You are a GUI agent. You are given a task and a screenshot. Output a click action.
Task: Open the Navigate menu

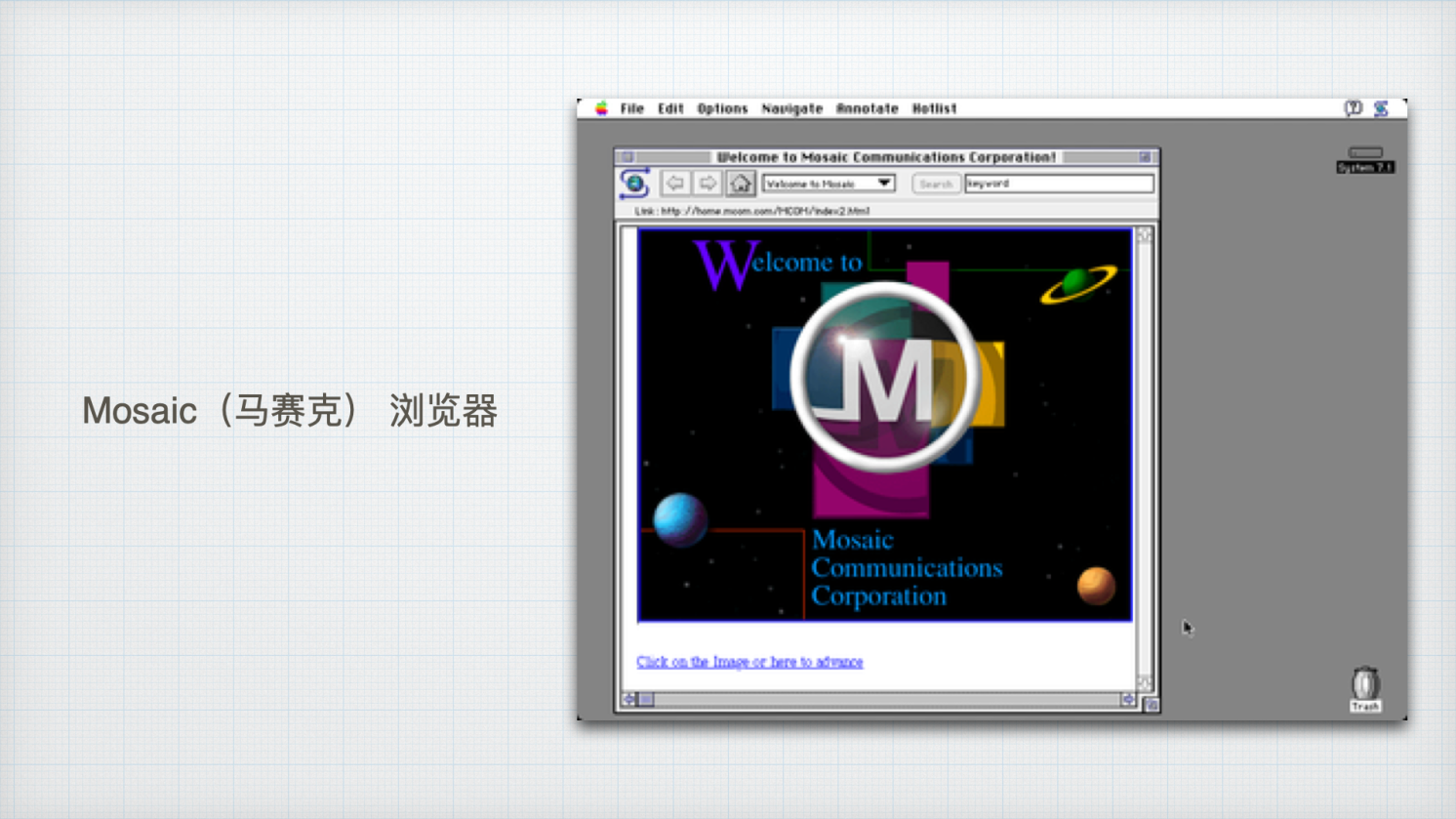[791, 108]
